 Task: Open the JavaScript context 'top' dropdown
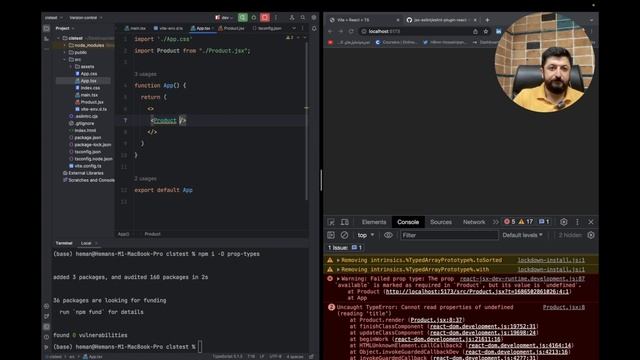click(366, 235)
